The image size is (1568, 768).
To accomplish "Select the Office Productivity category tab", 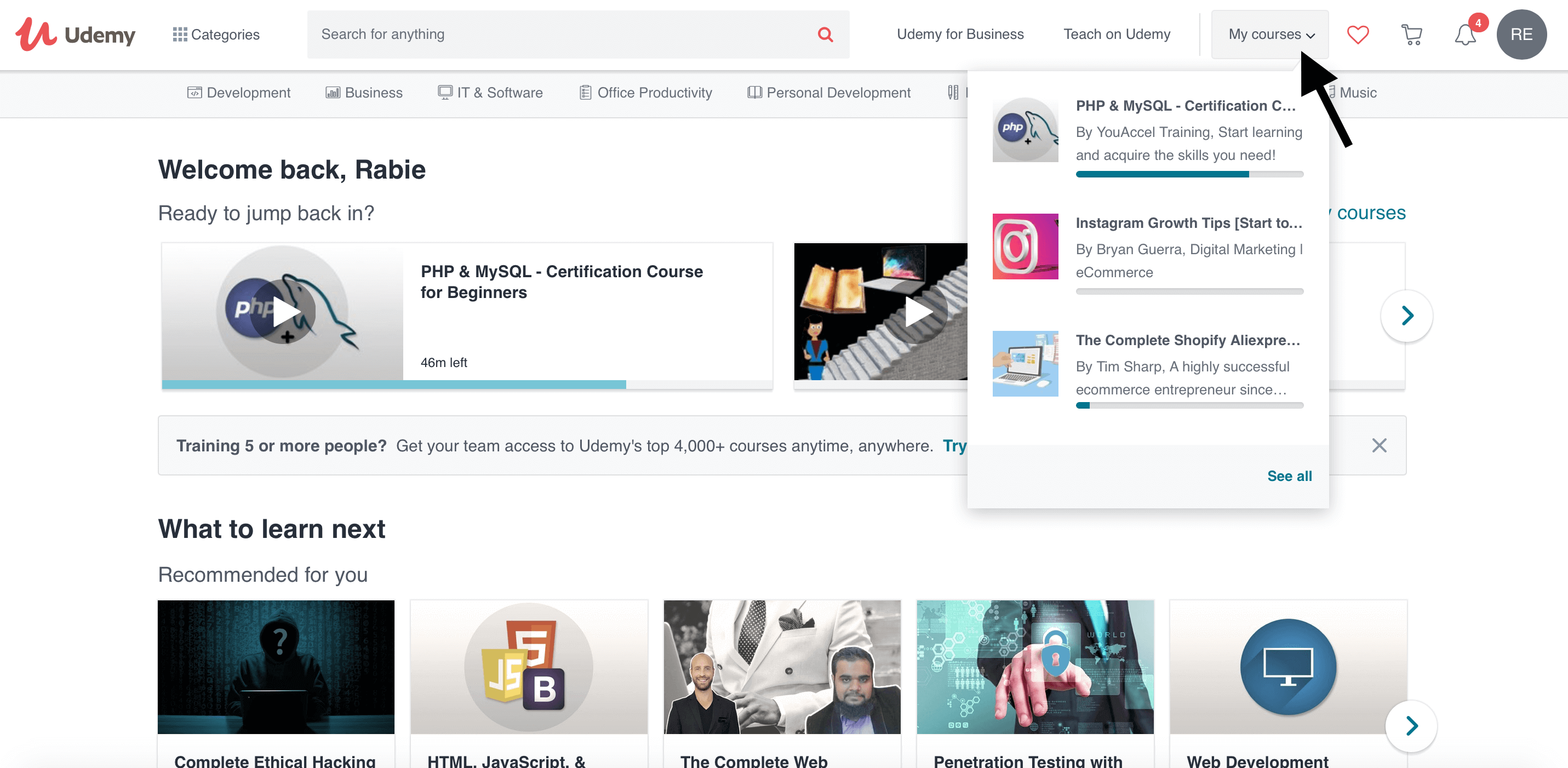I will point(645,93).
